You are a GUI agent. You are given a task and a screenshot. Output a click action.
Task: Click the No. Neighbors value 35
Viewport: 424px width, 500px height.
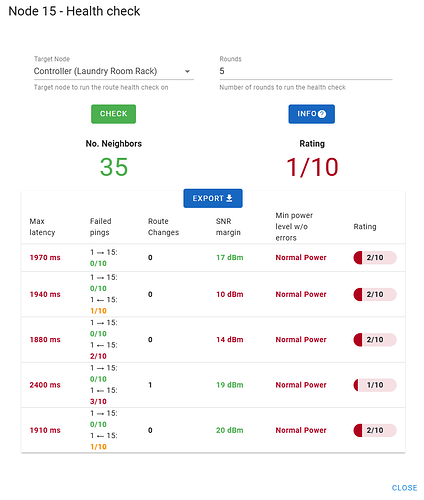click(x=114, y=167)
